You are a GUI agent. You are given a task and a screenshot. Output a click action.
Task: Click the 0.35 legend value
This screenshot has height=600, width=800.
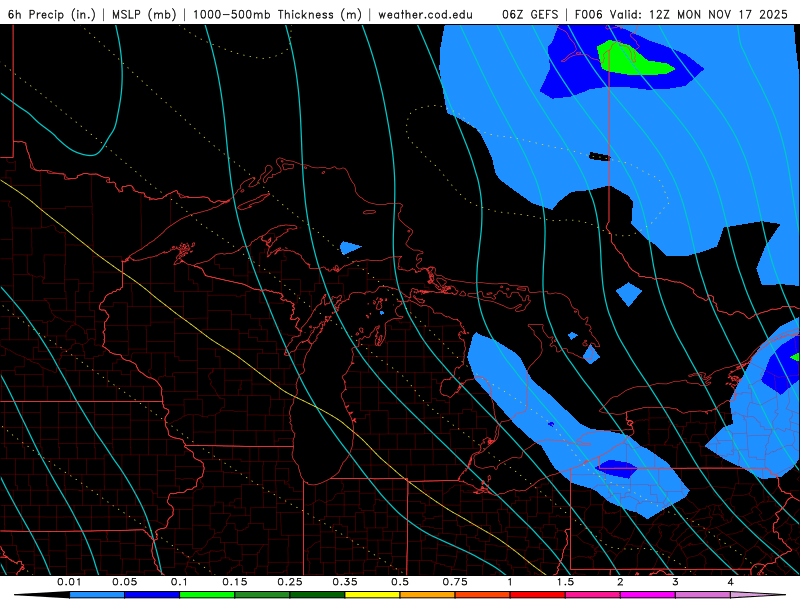tap(345, 582)
